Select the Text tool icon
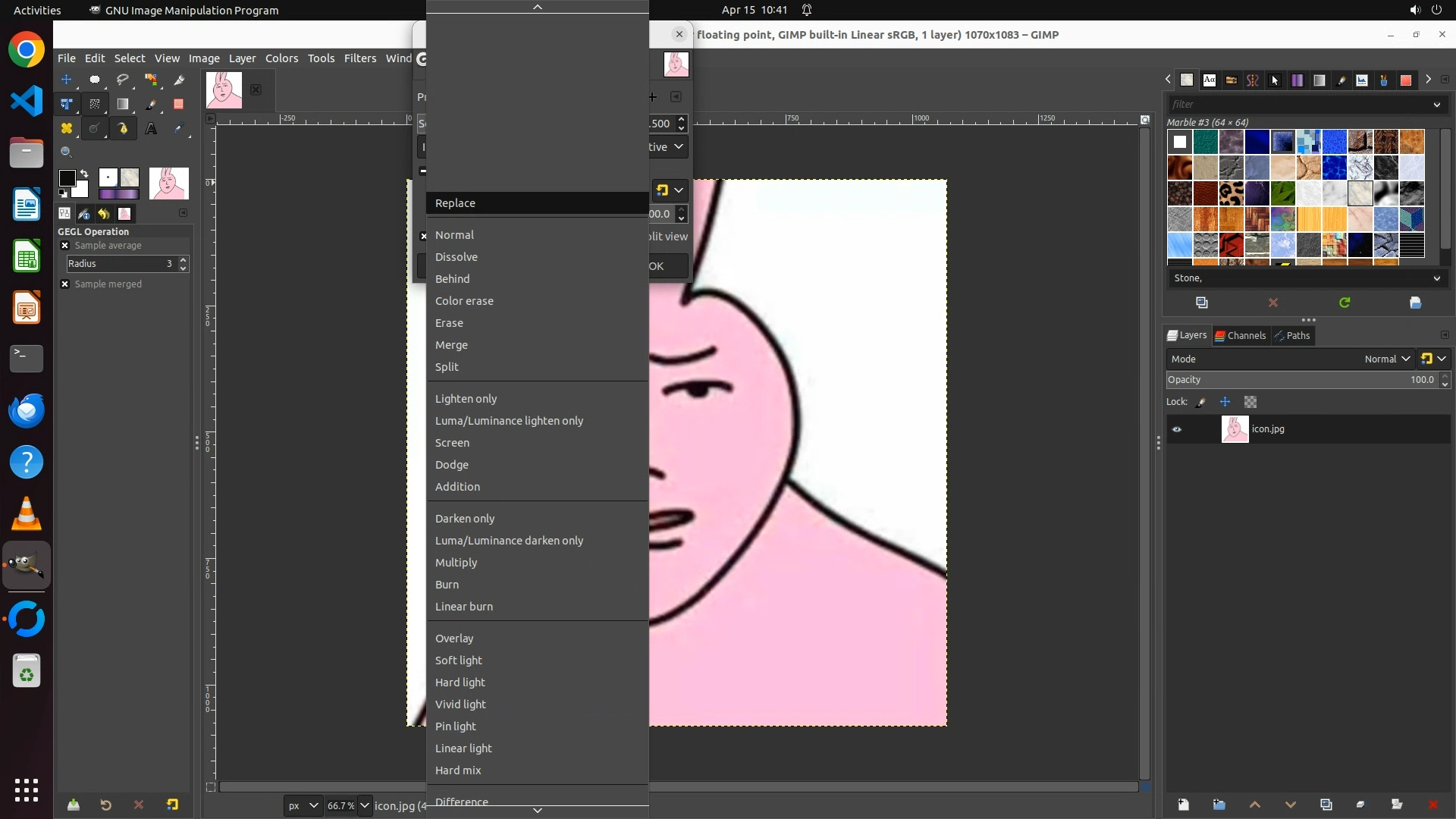 [x=151, y=129]
